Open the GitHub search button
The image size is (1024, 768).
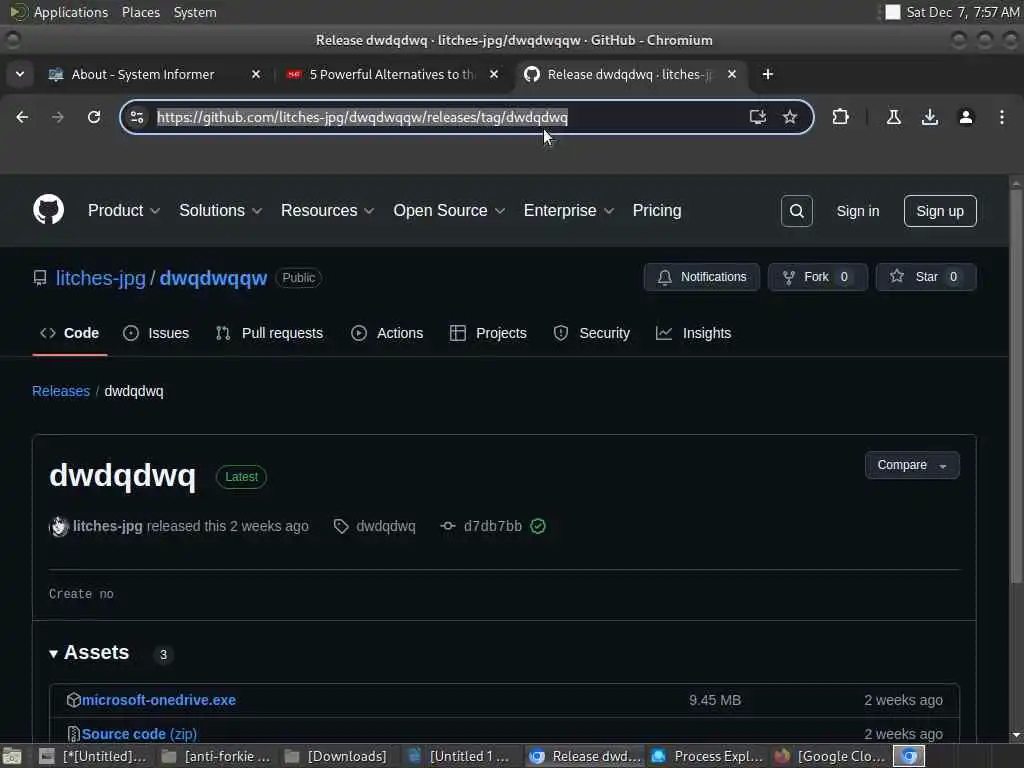coord(797,211)
